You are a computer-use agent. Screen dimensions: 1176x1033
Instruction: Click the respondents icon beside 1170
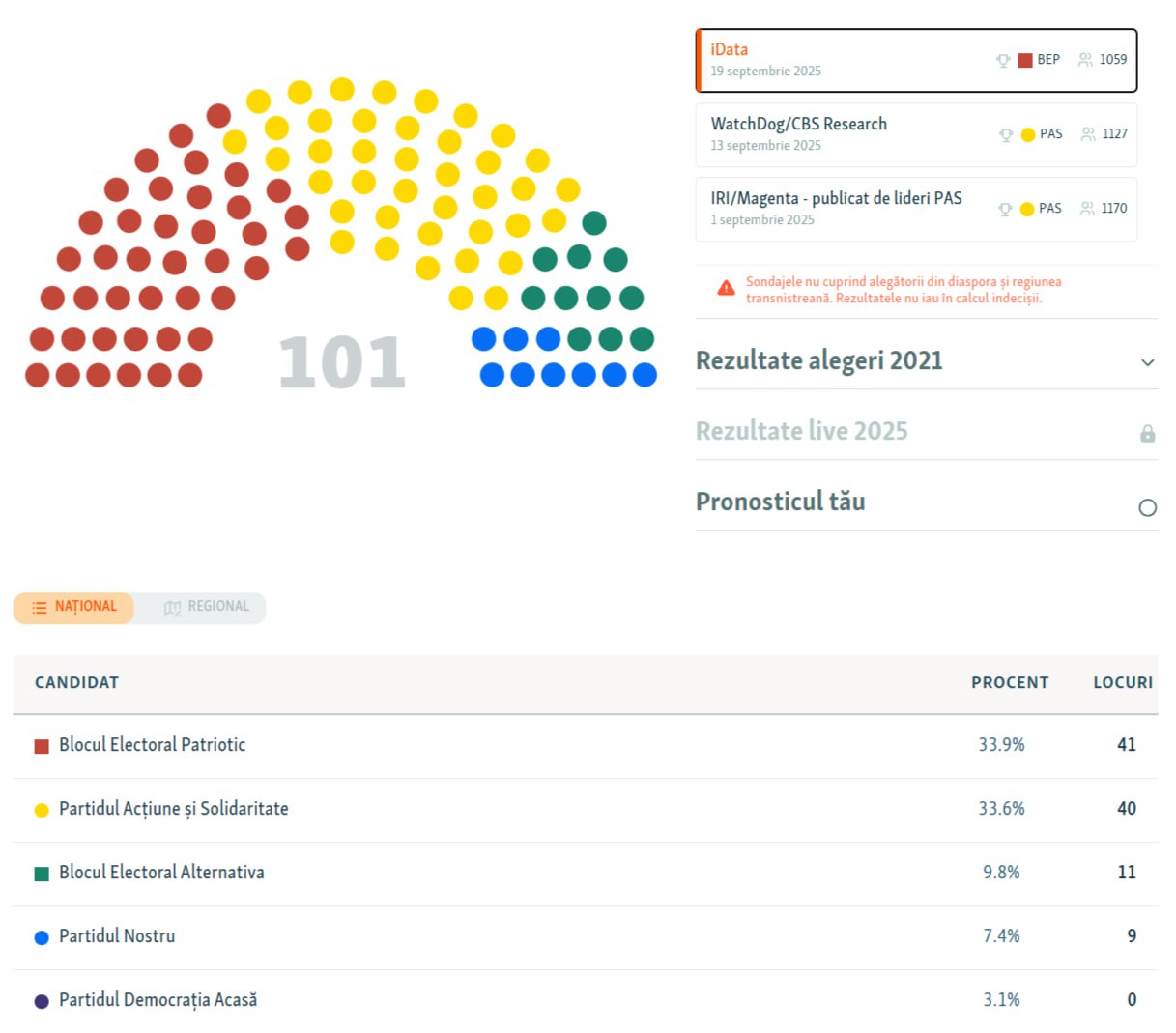coord(1087,209)
